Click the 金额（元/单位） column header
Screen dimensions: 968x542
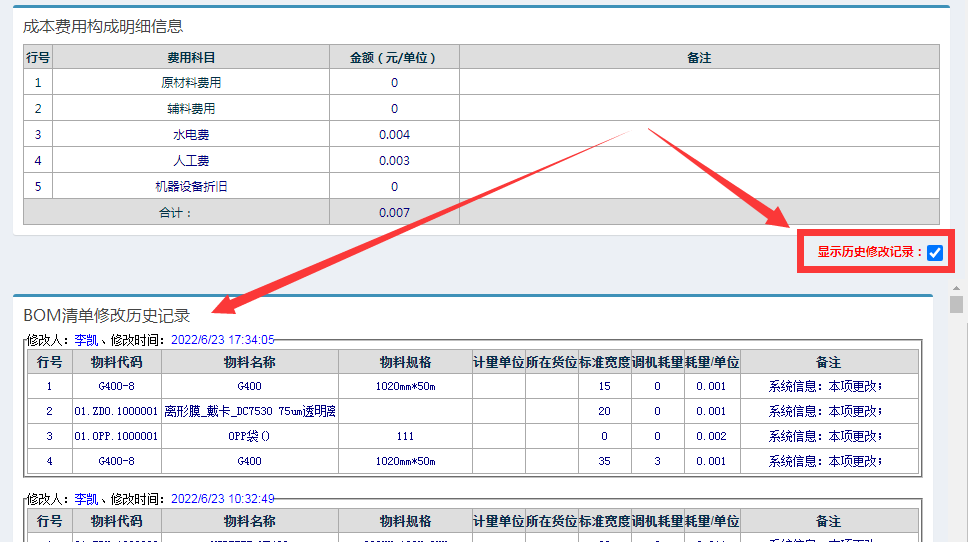pyautogui.click(x=394, y=58)
